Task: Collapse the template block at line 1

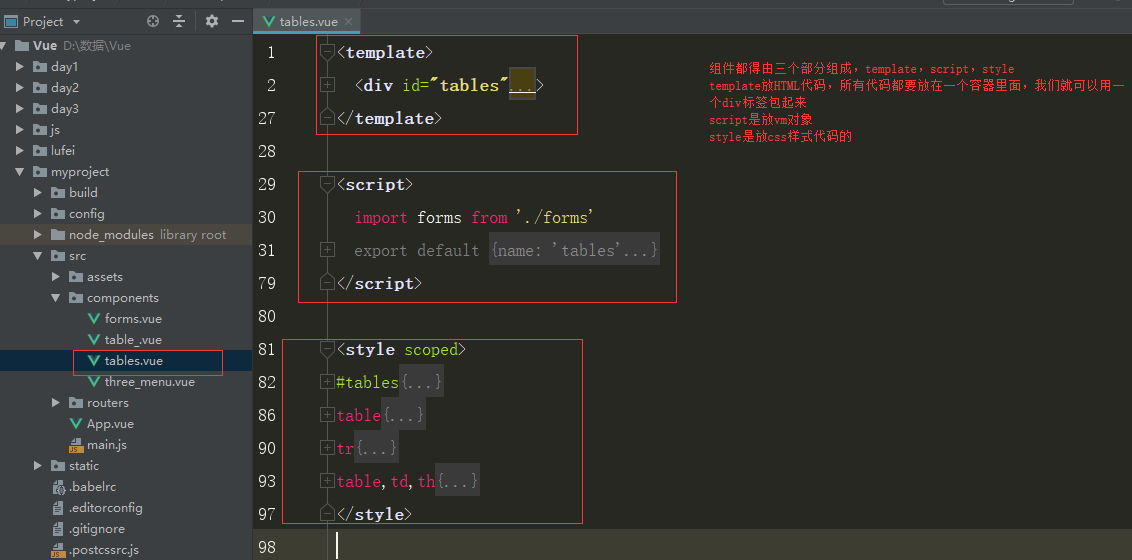Action: pyautogui.click(x=328, y=52)
